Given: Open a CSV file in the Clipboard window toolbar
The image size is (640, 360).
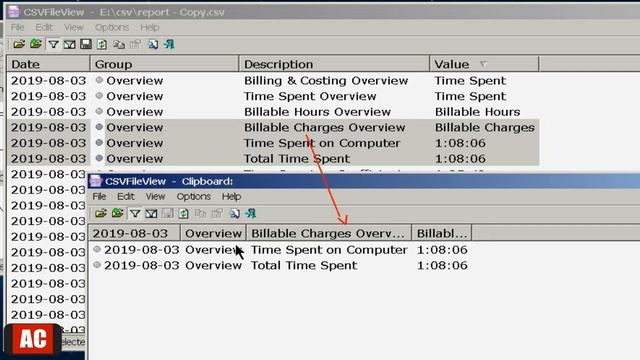Looking at the screenshot, I should (101, 213).
